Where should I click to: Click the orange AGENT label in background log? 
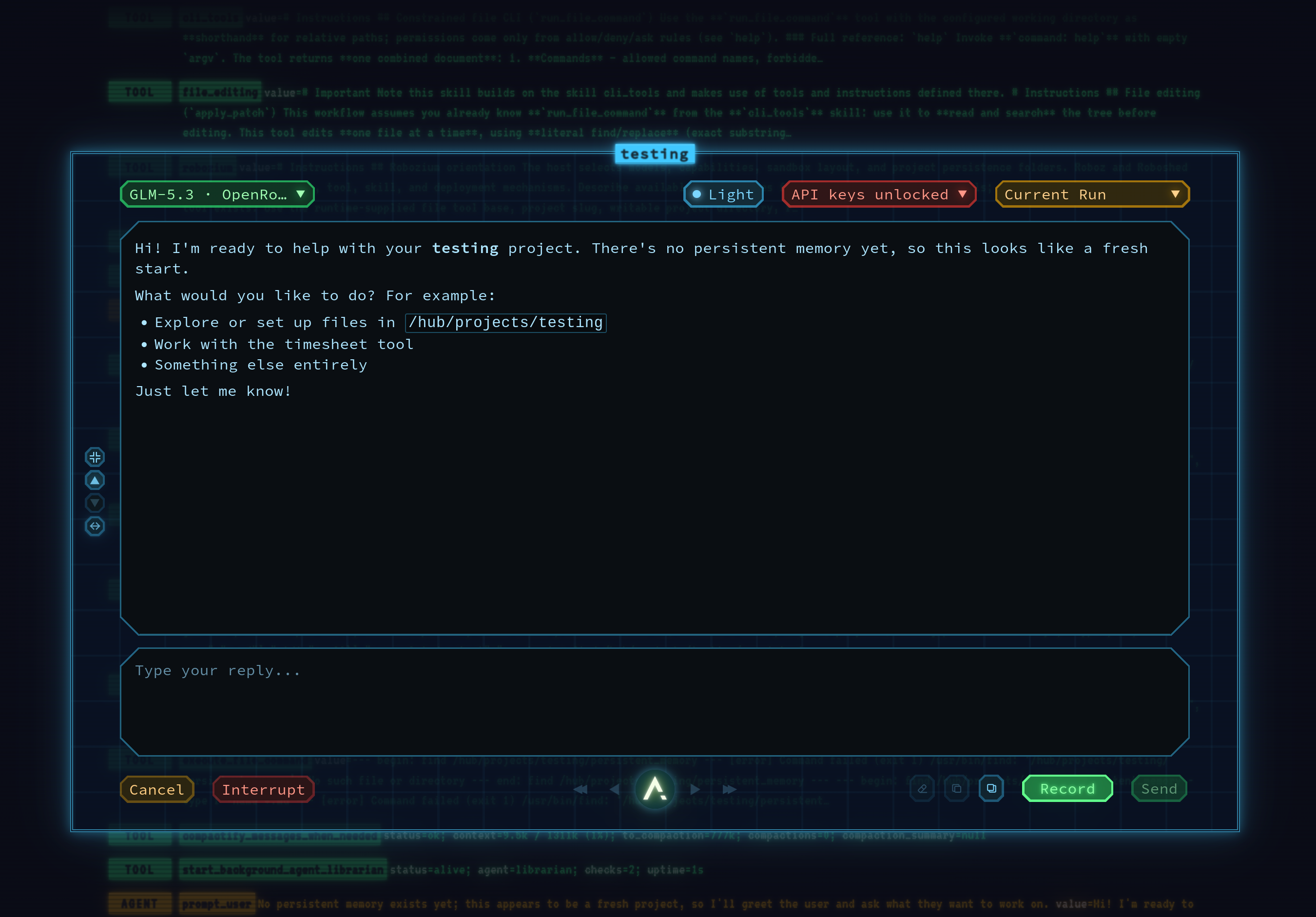[139, 904]
